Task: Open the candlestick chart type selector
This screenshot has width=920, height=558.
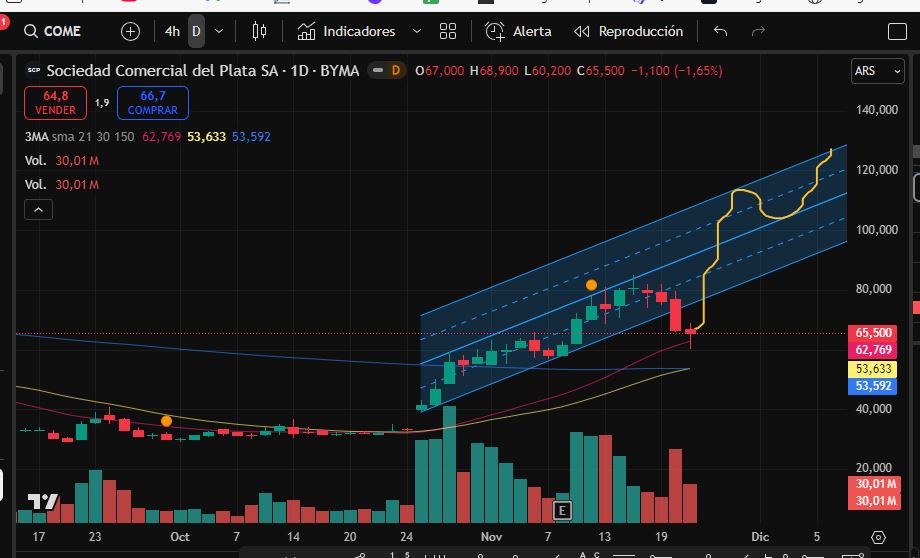Action: [260, 31]
